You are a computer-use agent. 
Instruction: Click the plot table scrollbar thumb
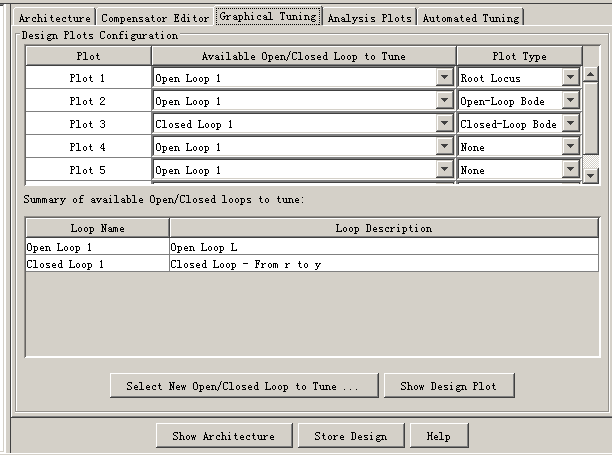[x=591, y=118]
